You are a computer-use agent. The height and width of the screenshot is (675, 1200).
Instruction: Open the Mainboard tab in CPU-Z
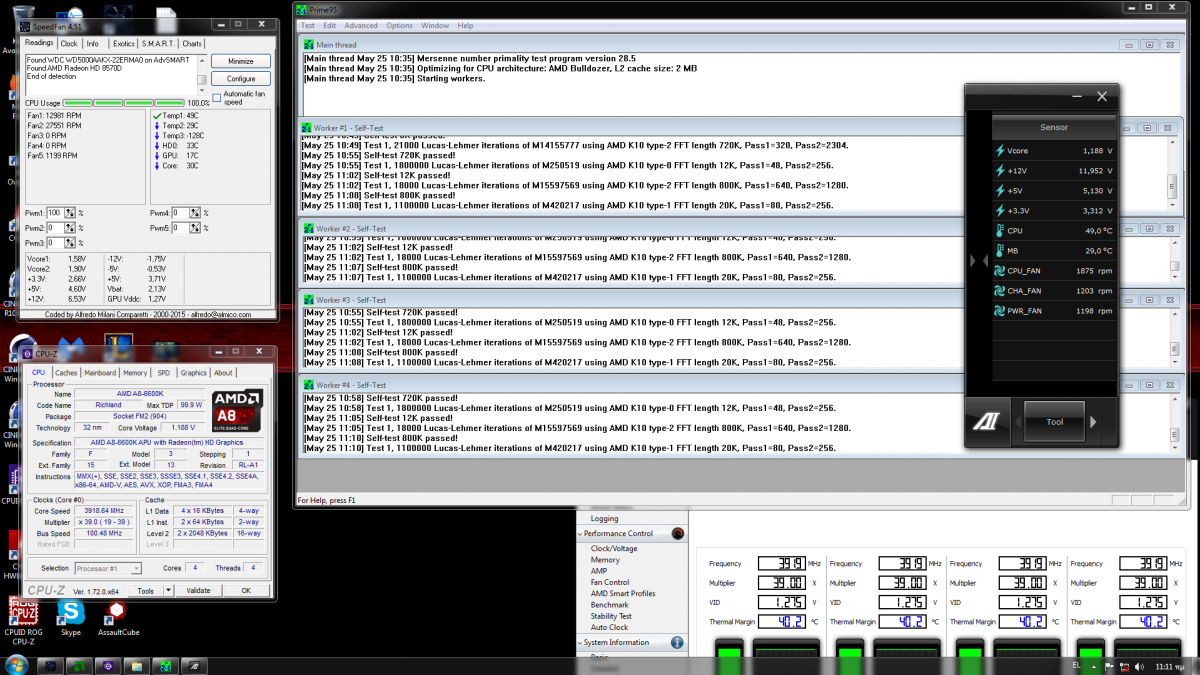click(100, 373)
